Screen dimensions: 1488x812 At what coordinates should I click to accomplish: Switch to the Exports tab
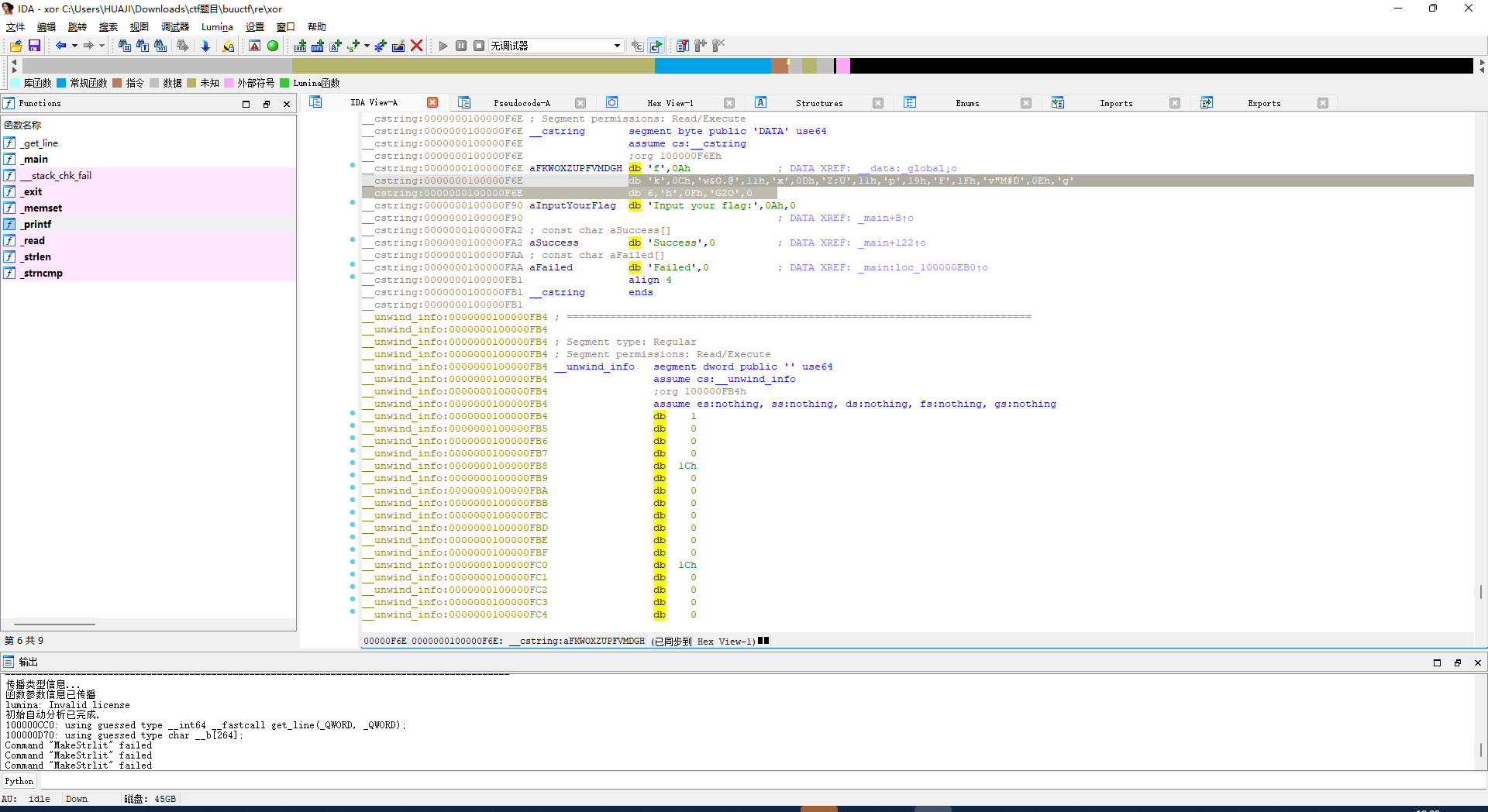pos(1264,103)
